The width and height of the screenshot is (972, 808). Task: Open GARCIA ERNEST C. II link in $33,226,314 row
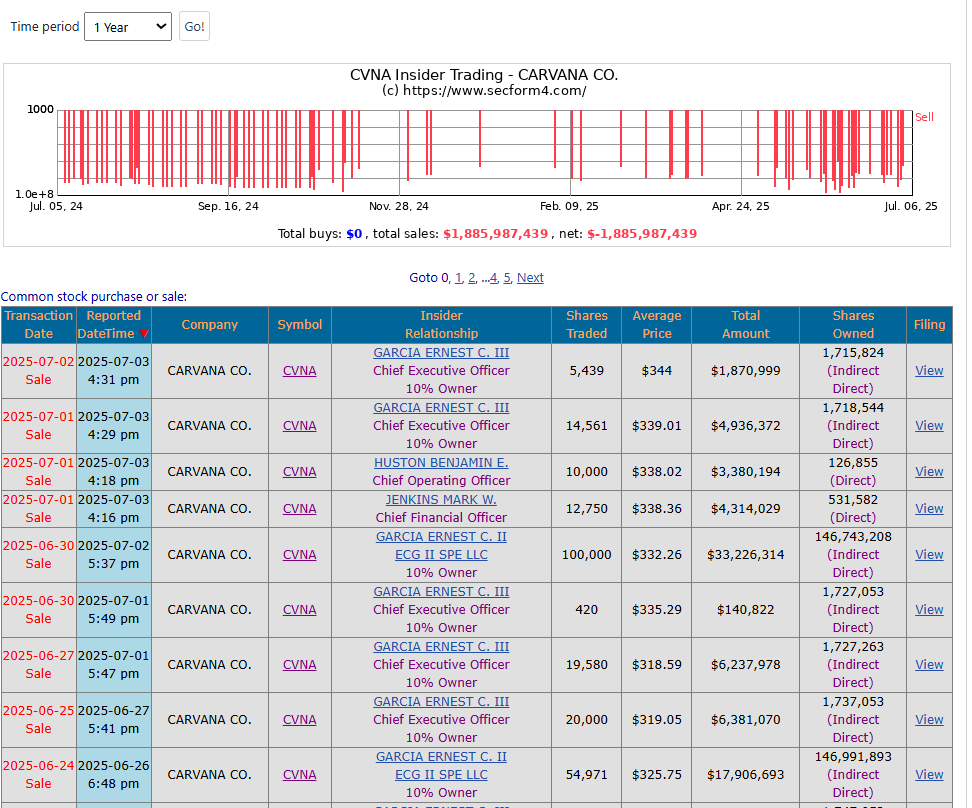pyautogui.click(x=441, y=537)
